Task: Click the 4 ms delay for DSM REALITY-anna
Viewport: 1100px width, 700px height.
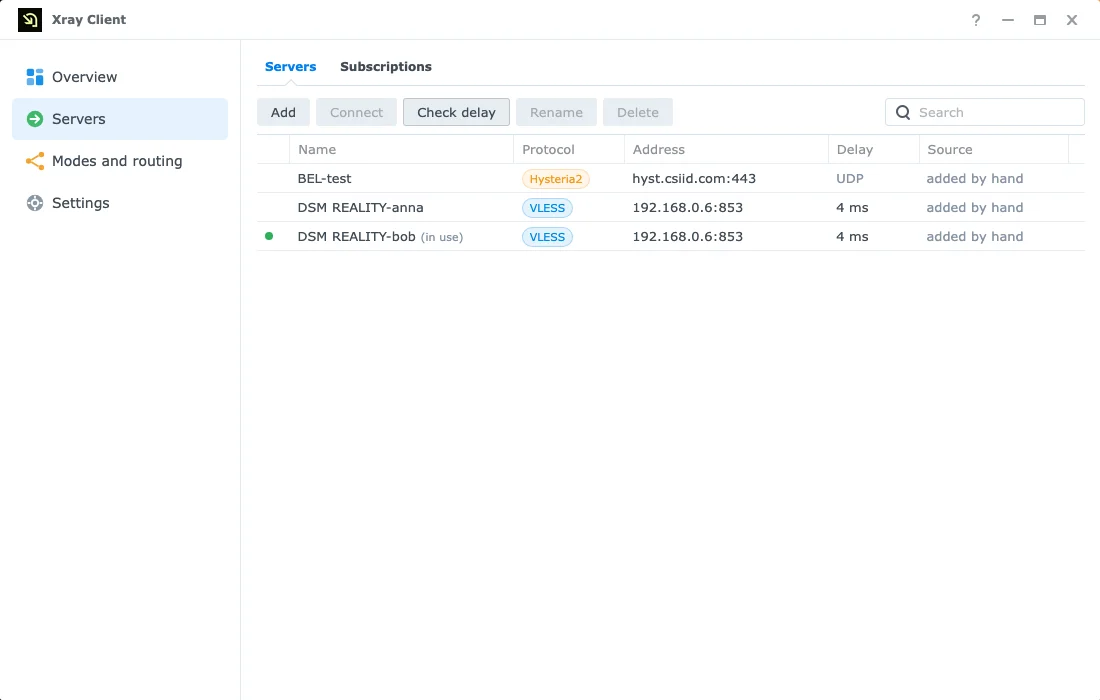Action: (852, 208)
